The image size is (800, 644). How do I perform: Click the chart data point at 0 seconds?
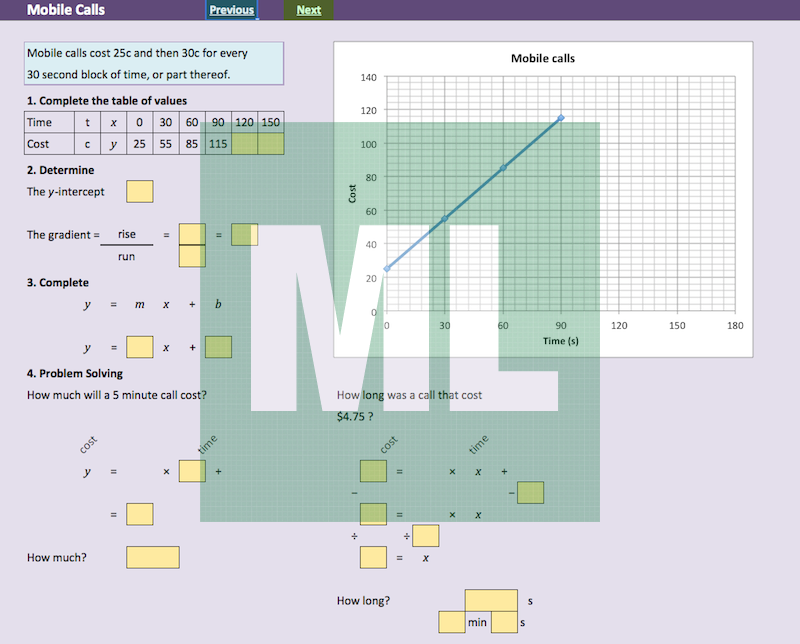(387, 268)
